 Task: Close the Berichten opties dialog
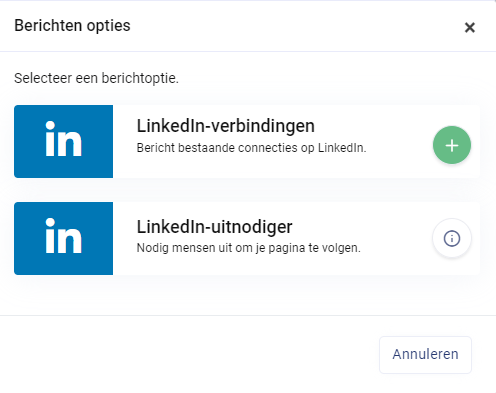point(470,27)
